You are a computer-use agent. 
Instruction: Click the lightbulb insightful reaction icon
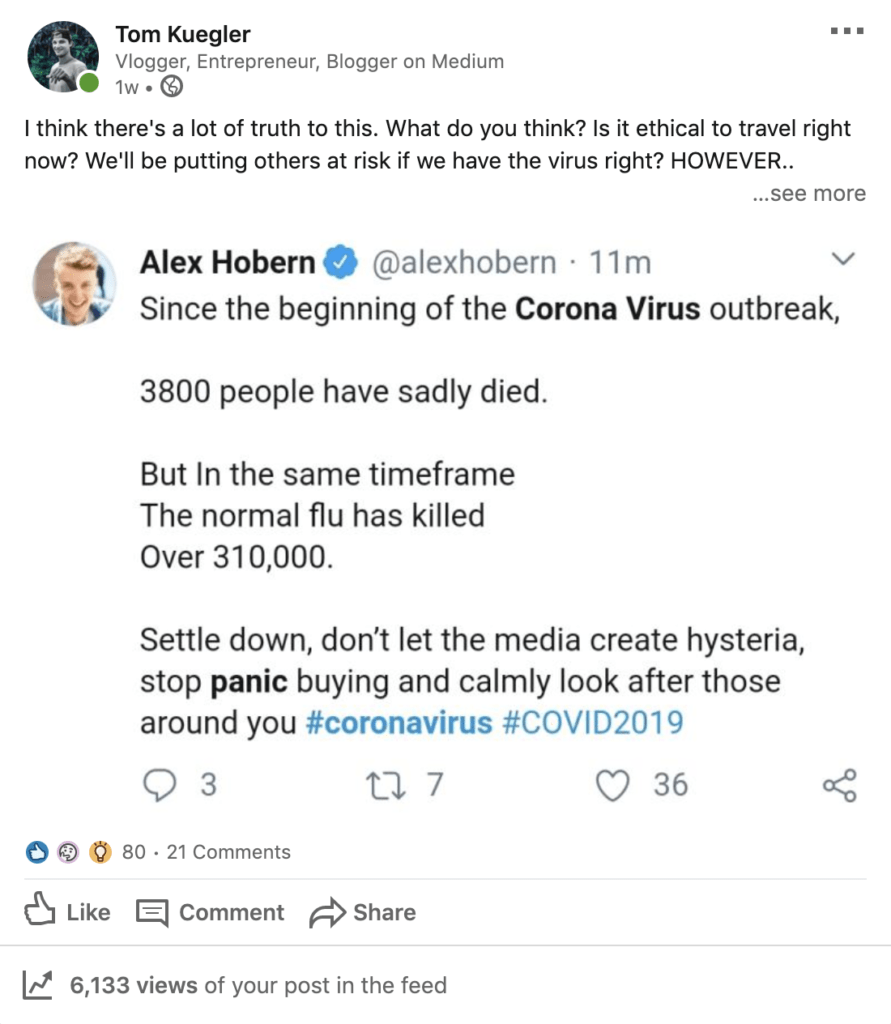coord(100,852)
